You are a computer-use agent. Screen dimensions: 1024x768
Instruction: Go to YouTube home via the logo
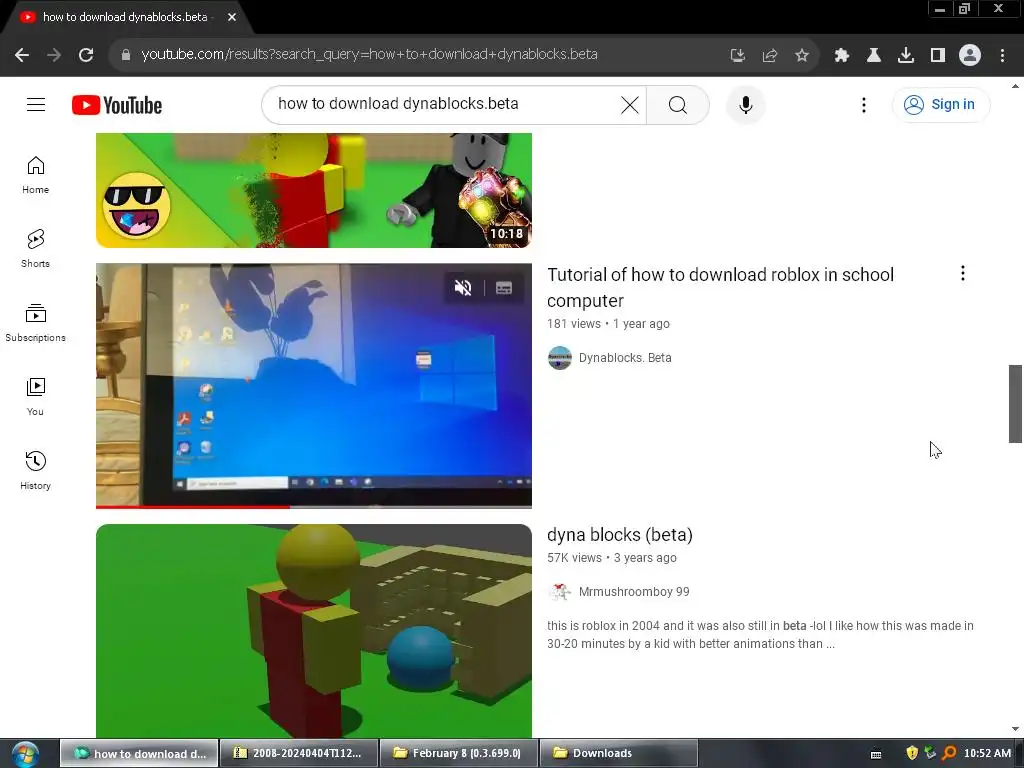coord(117,105)
